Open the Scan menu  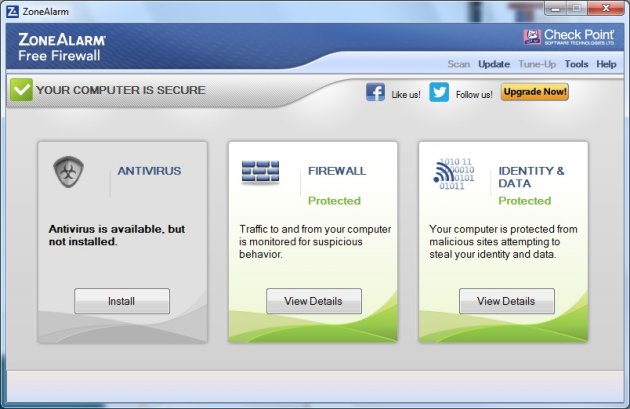click(458, 64)
